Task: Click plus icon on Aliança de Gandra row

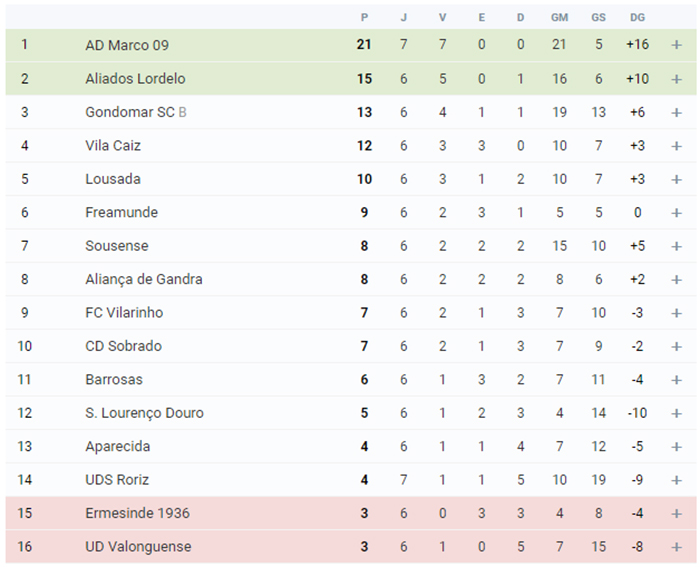Action: point(676,280)
